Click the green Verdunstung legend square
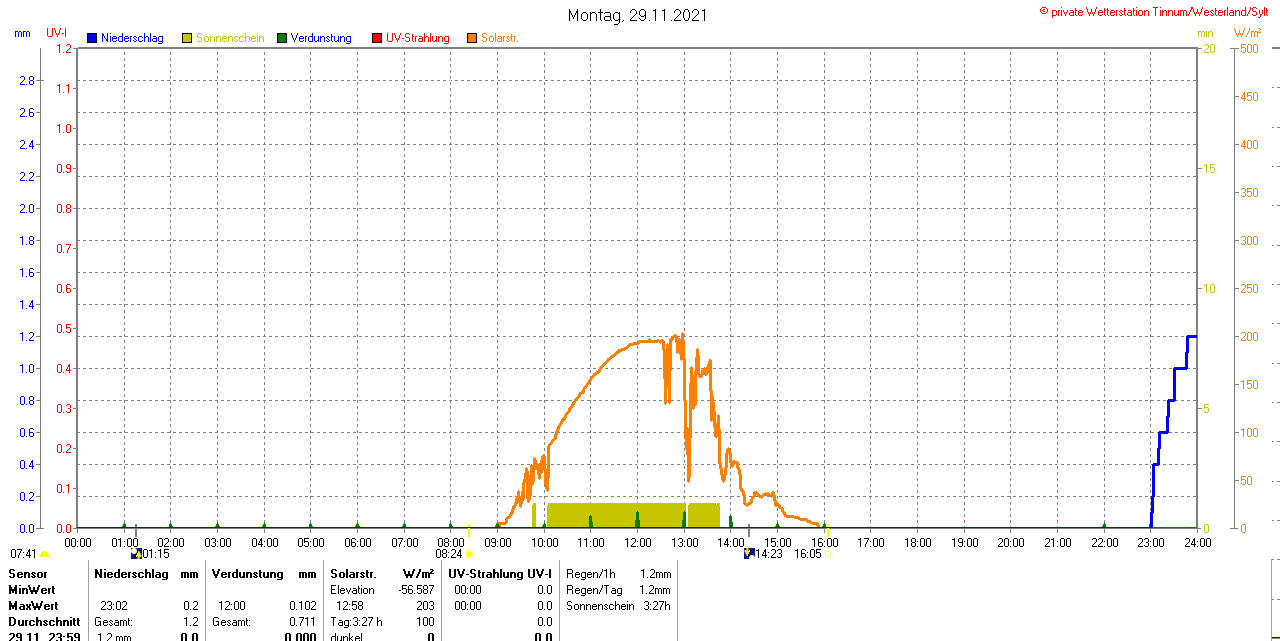 (282, 38)
